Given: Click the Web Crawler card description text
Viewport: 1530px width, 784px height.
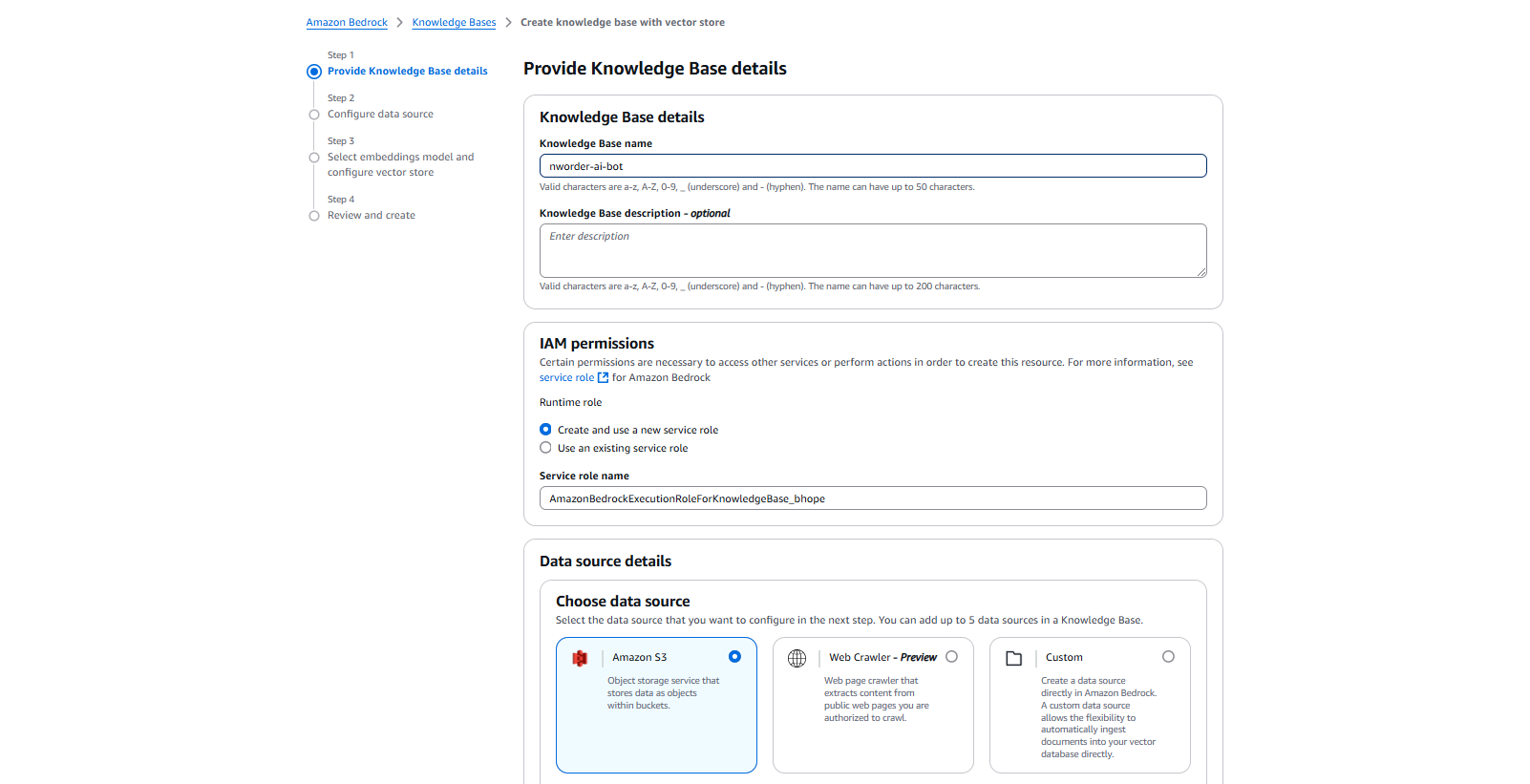Looking at the screenshot, I should coord(876,699).
